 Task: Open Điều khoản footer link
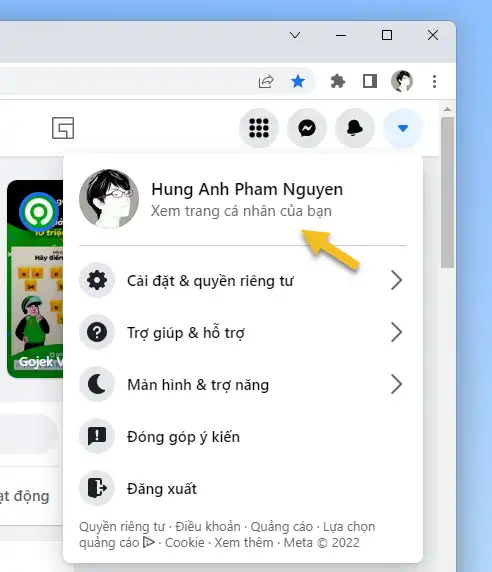click(x=208, y=527)
